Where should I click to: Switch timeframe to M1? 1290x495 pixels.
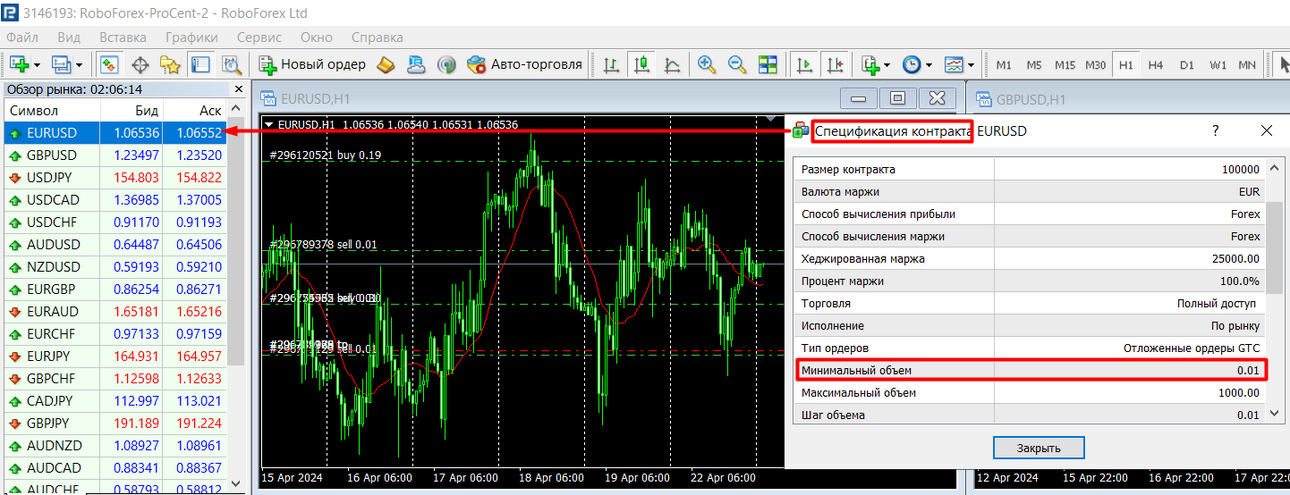pos(1003,64)
